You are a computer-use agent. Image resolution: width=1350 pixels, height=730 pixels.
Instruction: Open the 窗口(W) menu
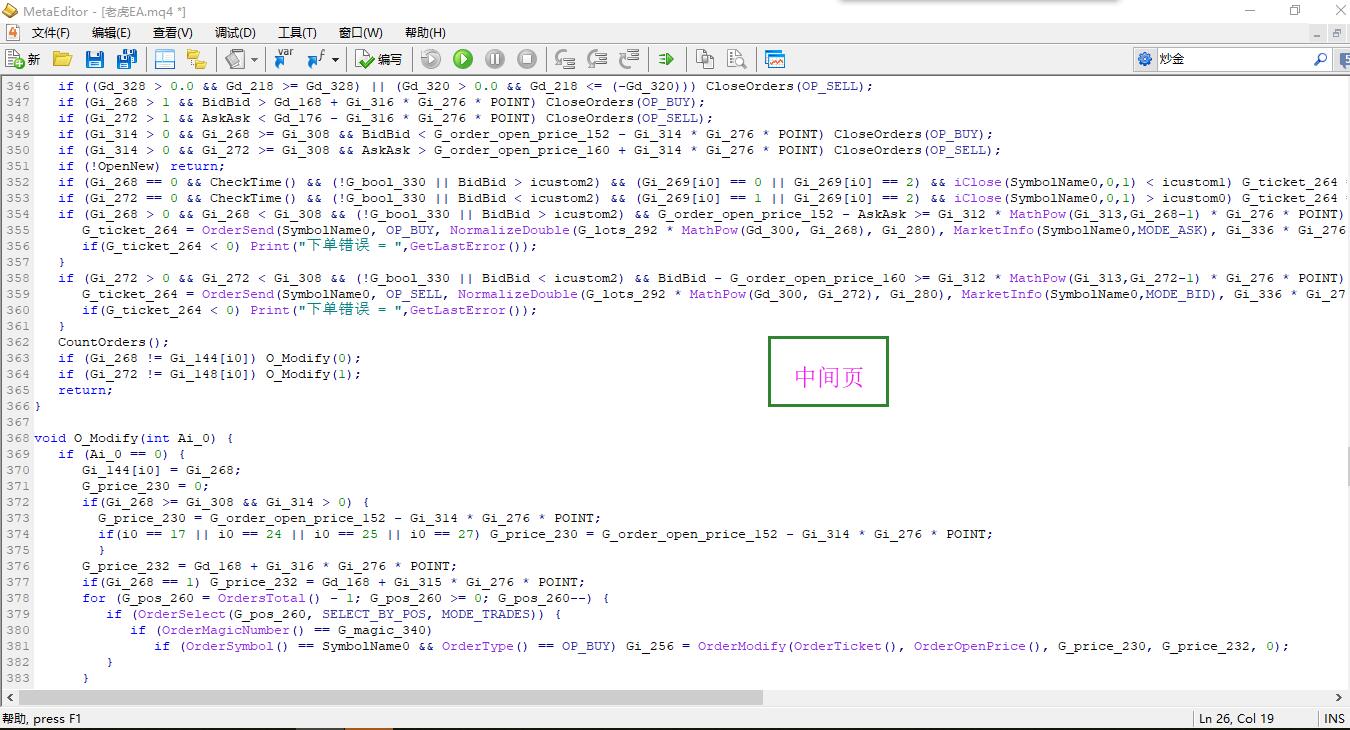point(360,33)
